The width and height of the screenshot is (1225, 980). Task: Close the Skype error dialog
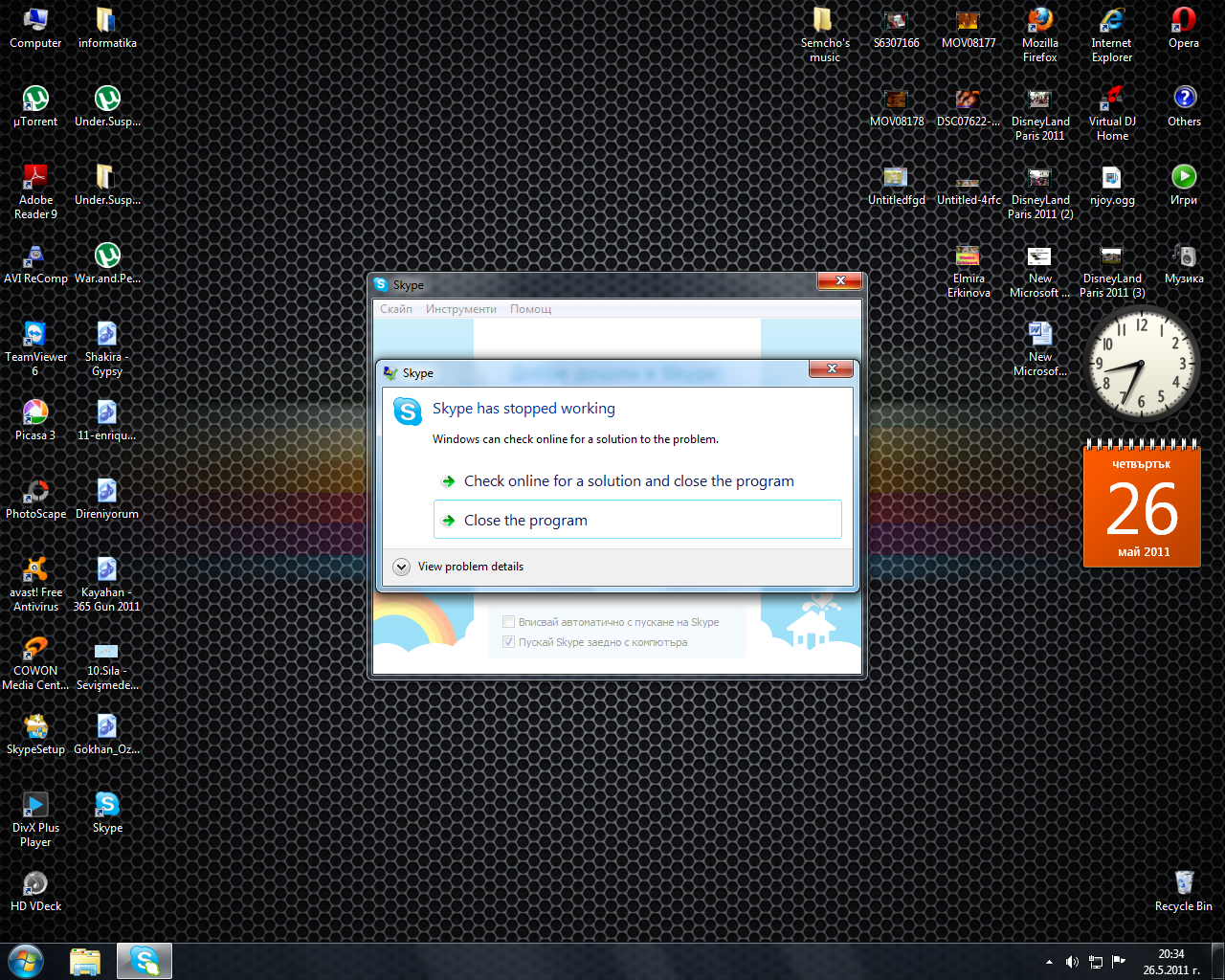tap(832, 368)
